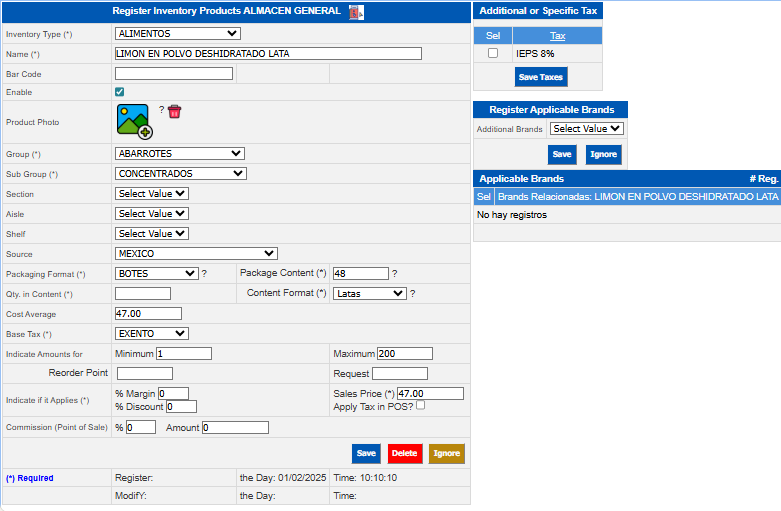Image resolution: width=781 pixels, height=511 pixels.
Task: Click the Sel column header in Applicable Brands
Action: 484,197
